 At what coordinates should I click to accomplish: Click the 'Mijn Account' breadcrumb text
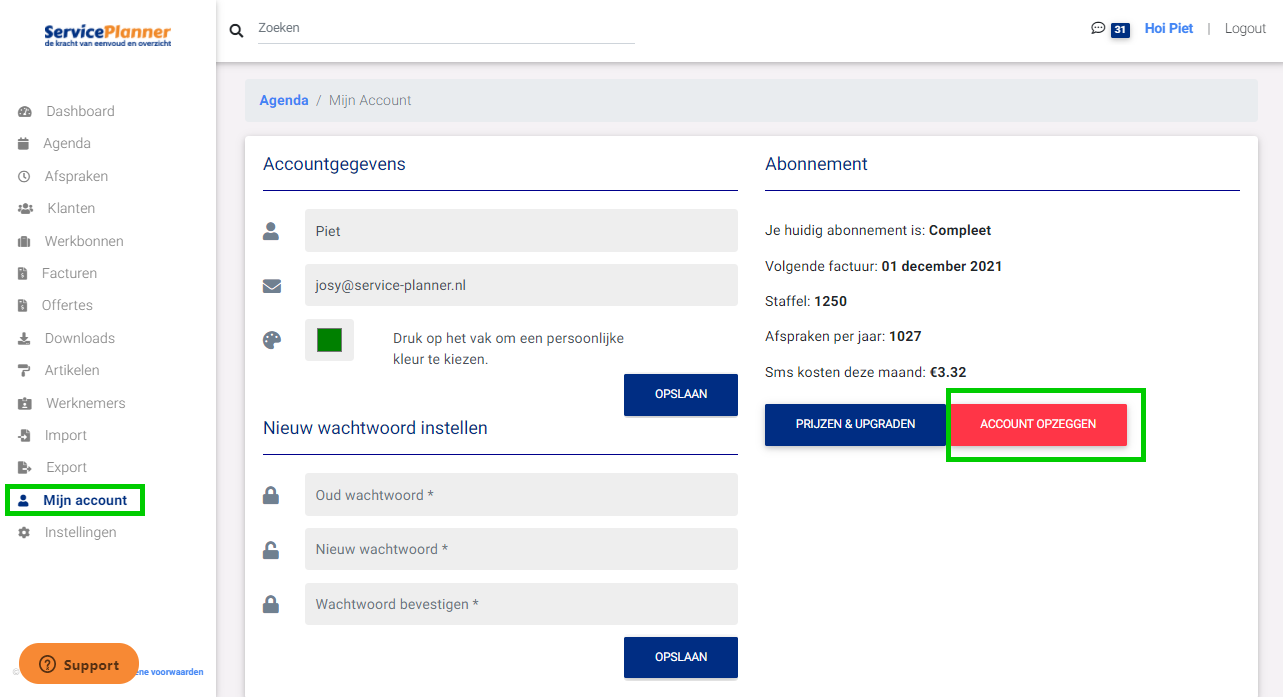pos(370,100)
